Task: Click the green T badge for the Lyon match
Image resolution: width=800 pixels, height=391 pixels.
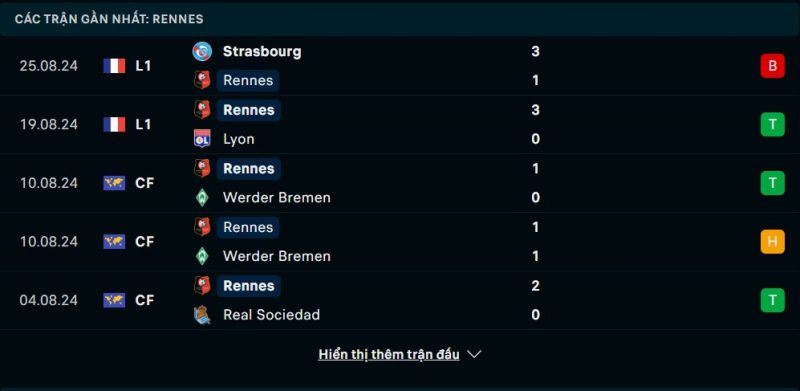Action: 772,125
